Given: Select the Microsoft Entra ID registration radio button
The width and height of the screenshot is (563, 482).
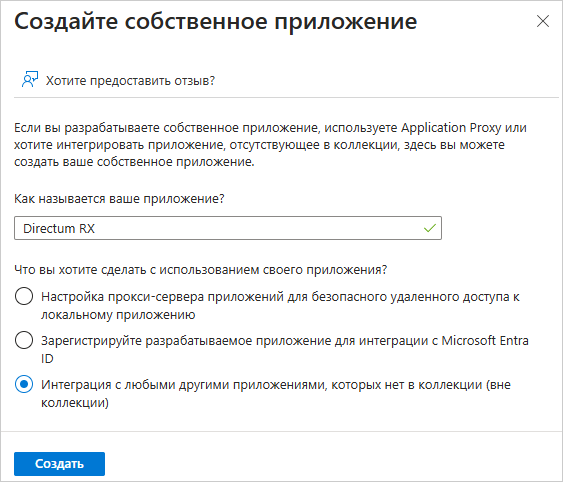Looking at the screenshot, I should click(x=24, y=340).
